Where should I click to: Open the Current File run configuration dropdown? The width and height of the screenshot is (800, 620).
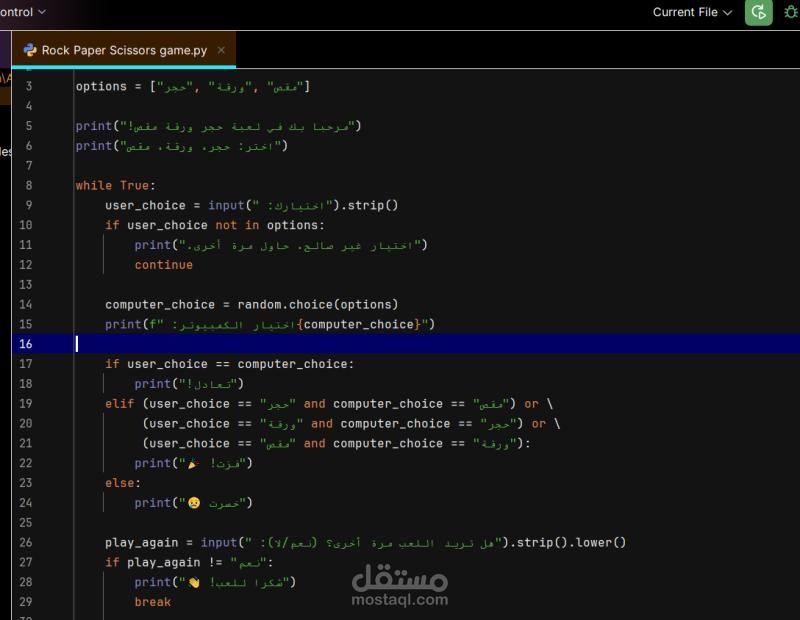click(692, 12)
